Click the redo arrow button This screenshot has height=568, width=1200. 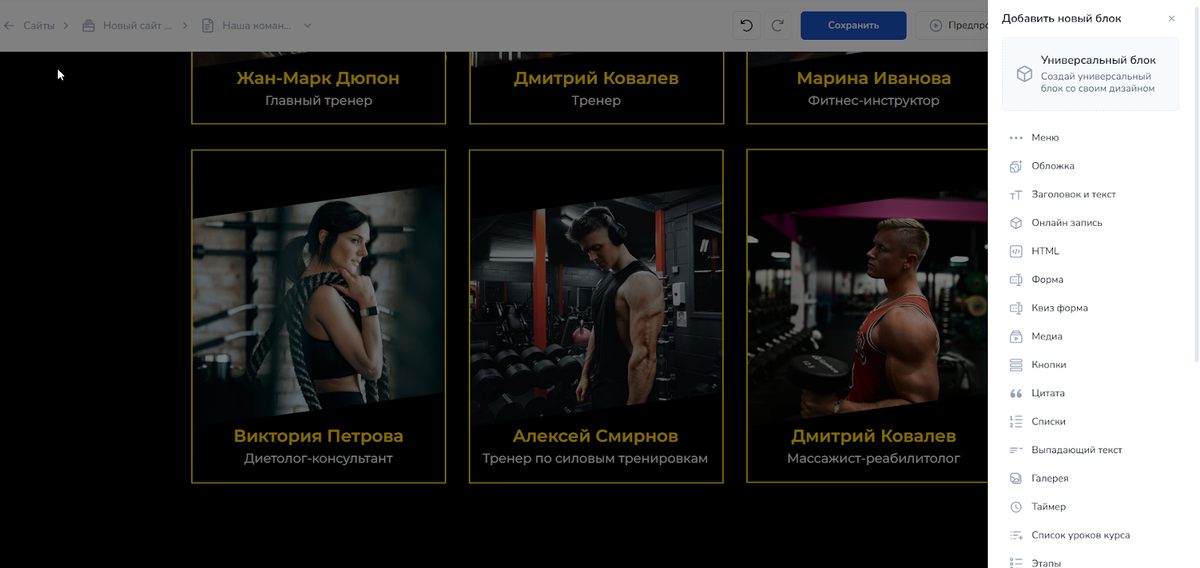(778, 26)
